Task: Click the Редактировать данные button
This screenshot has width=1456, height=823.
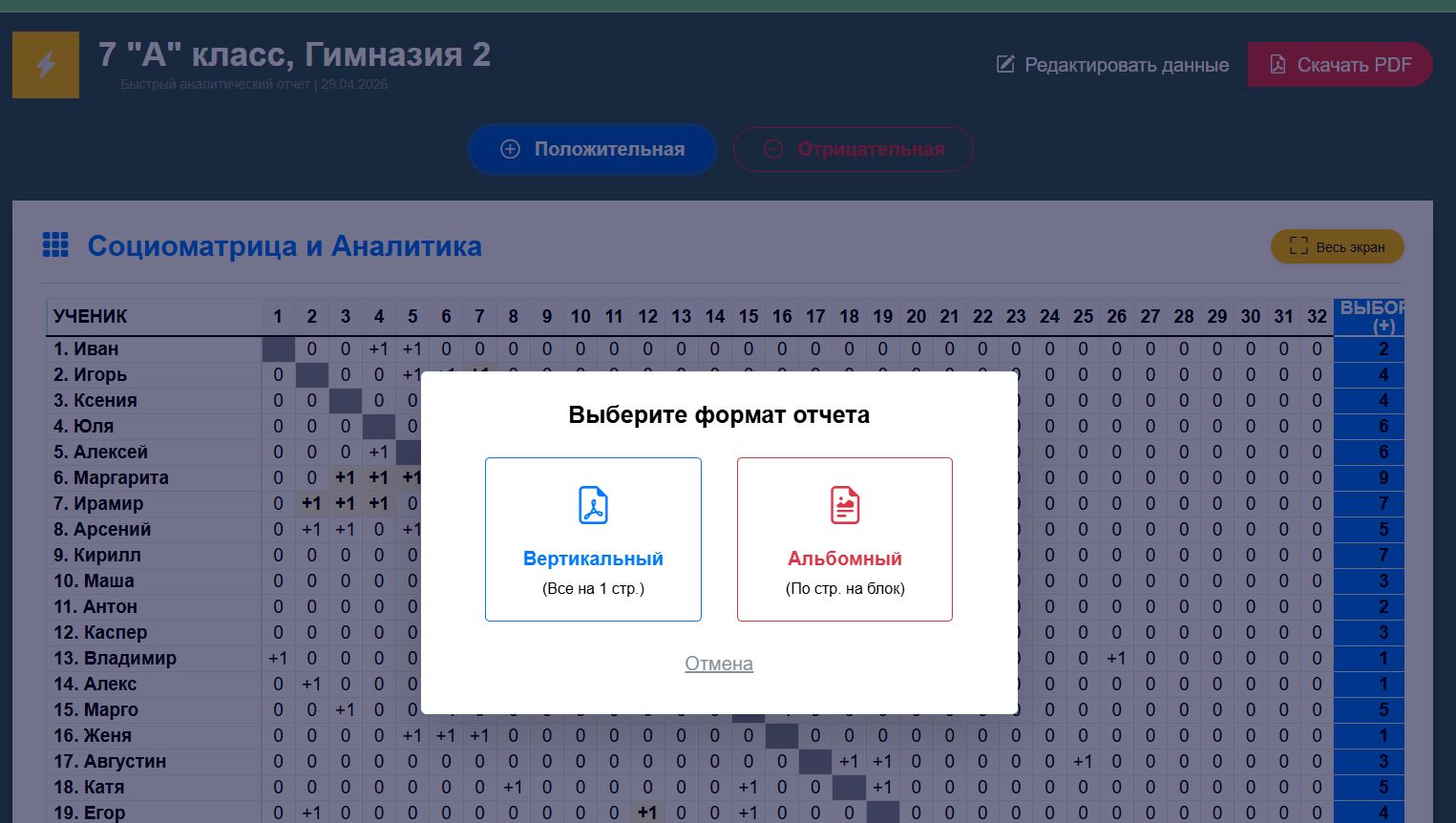Action: [1112, 65]
